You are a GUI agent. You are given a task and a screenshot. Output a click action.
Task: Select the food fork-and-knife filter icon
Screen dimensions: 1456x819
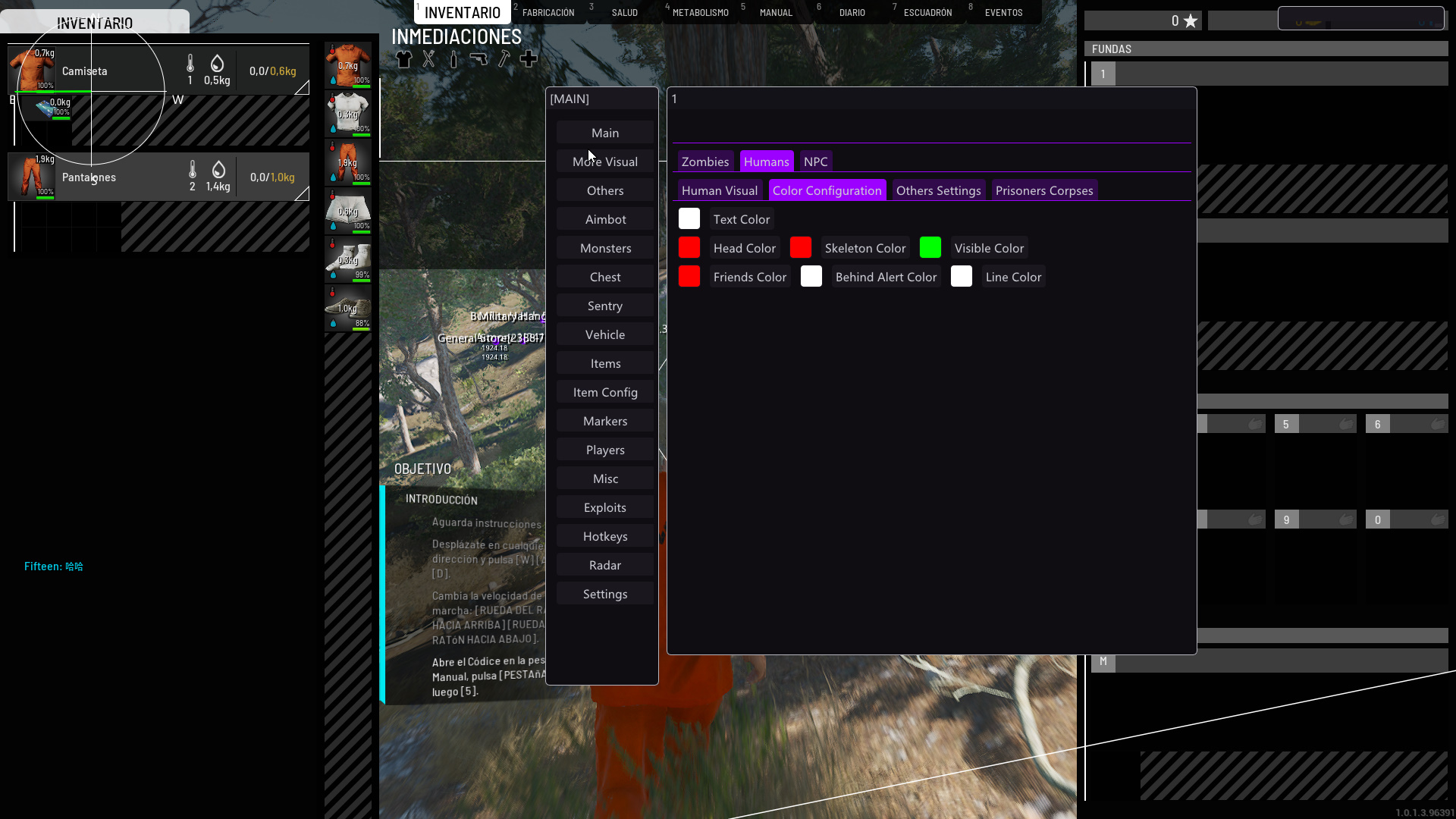429,59
